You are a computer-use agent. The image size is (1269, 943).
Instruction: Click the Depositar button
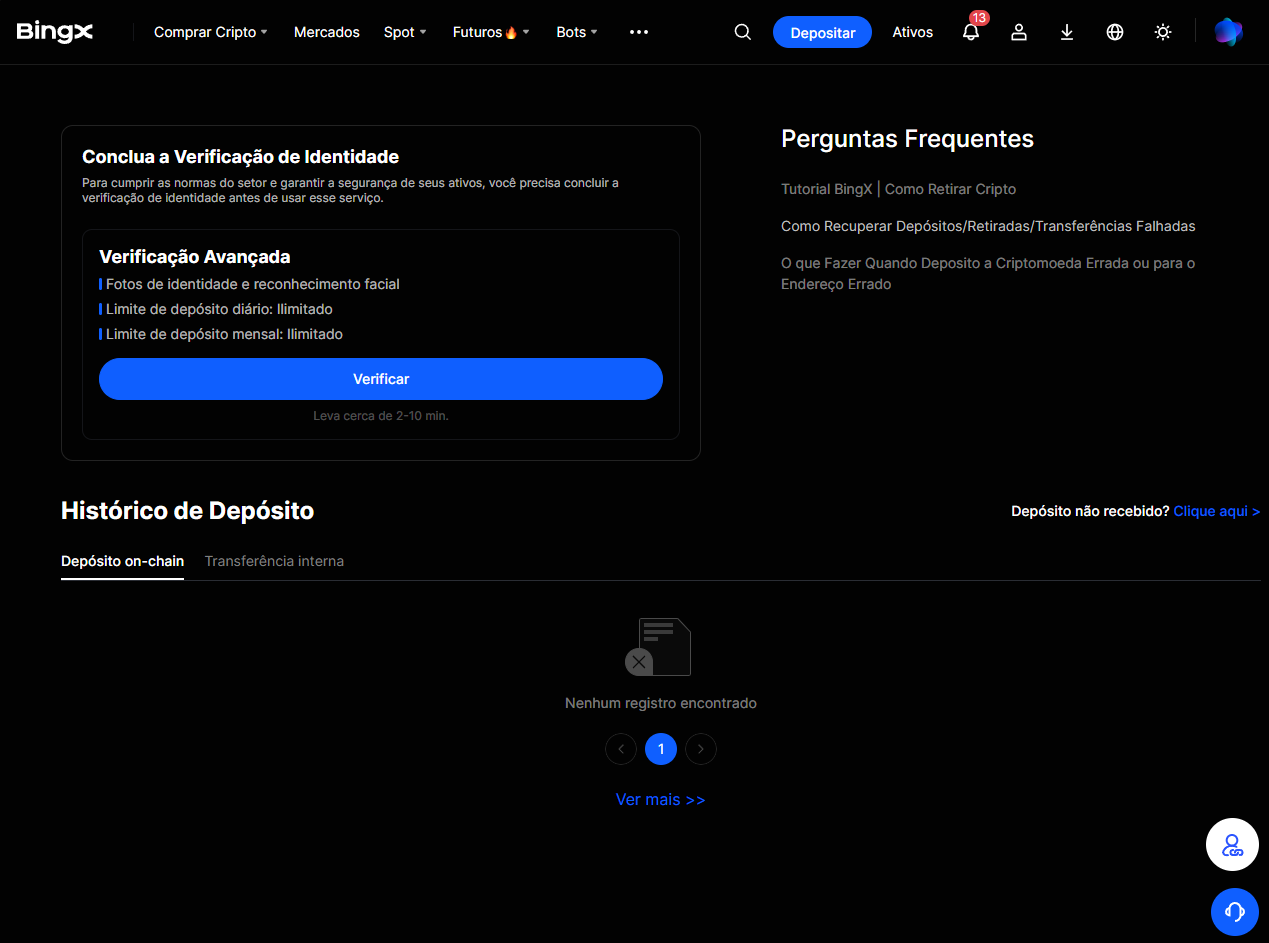[x=823, y=32]
